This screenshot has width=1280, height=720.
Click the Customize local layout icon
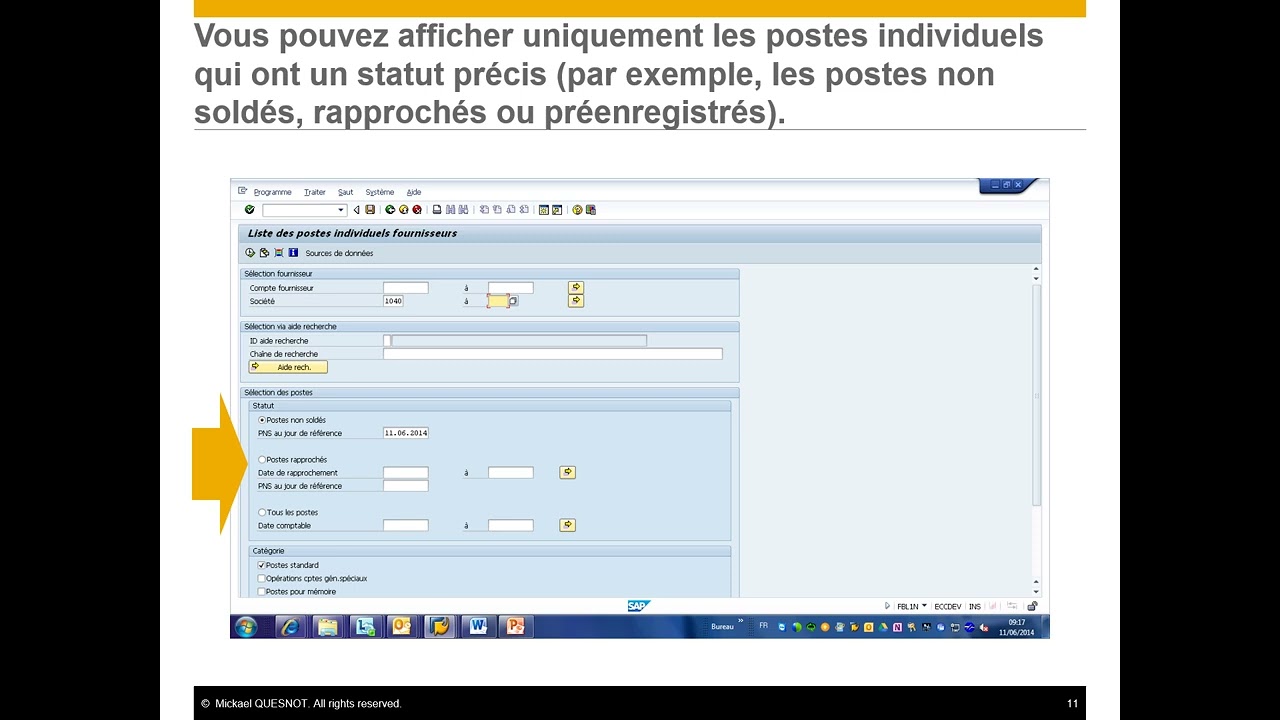(x=591, y=210)
